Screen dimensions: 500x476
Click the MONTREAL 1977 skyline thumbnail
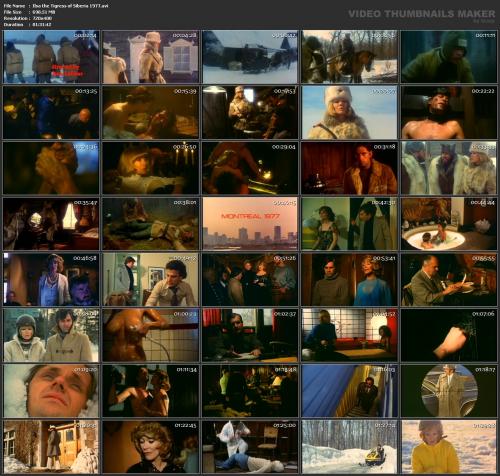point(250,224)
